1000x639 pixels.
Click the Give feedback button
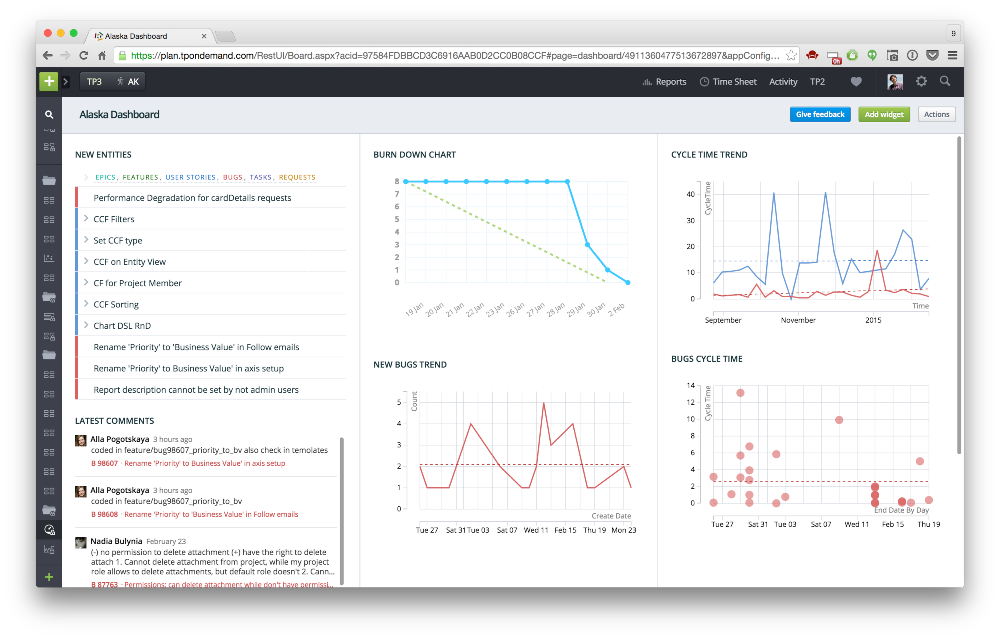point(820,114)
